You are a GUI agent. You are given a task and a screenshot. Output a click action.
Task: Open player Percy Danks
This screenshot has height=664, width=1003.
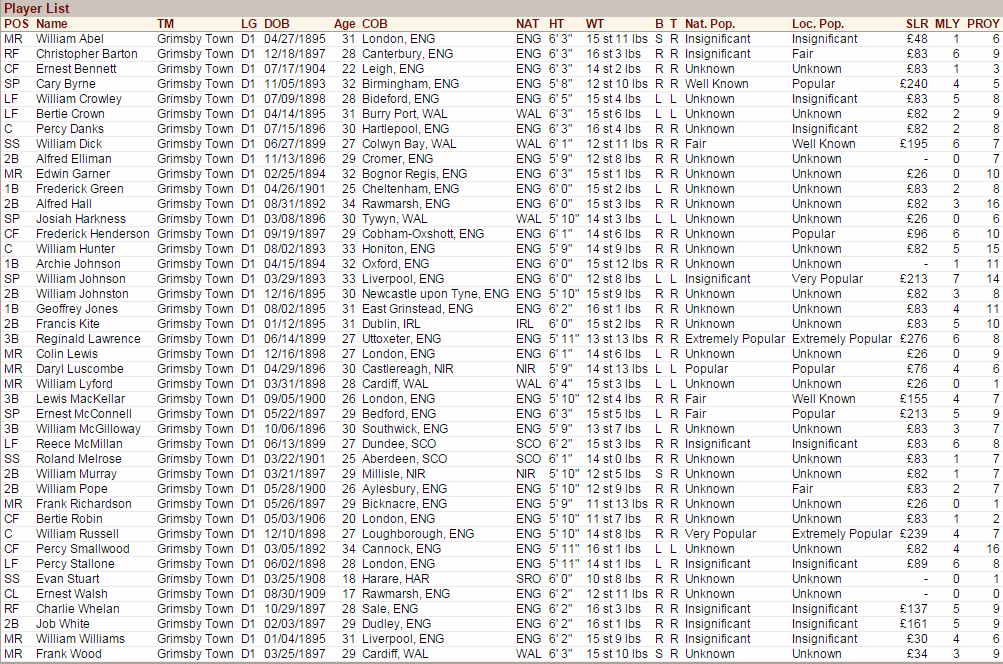70,129
